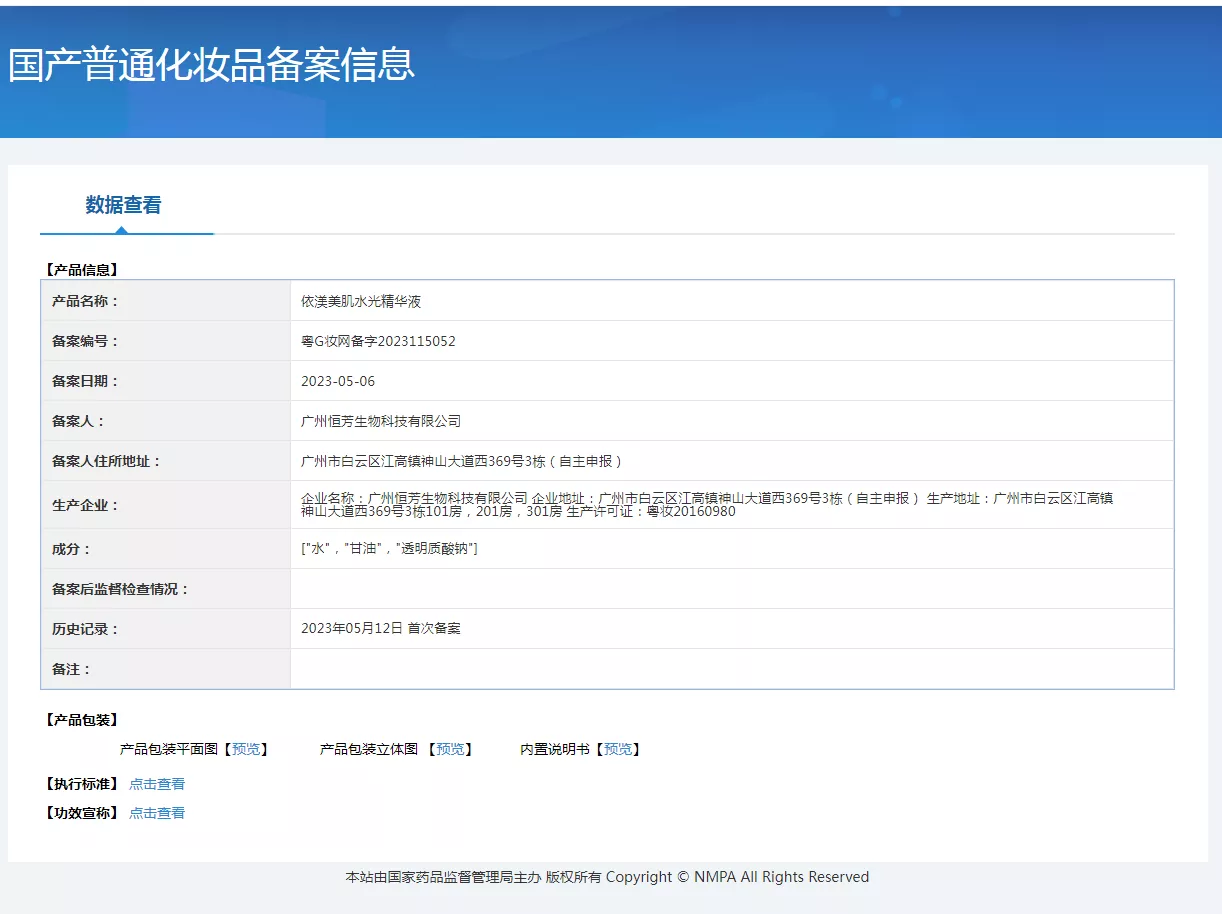Click 点击查看 next to 执行标准
The height and width of the screenshot is (914, 1222).
[x=157, y=784]
